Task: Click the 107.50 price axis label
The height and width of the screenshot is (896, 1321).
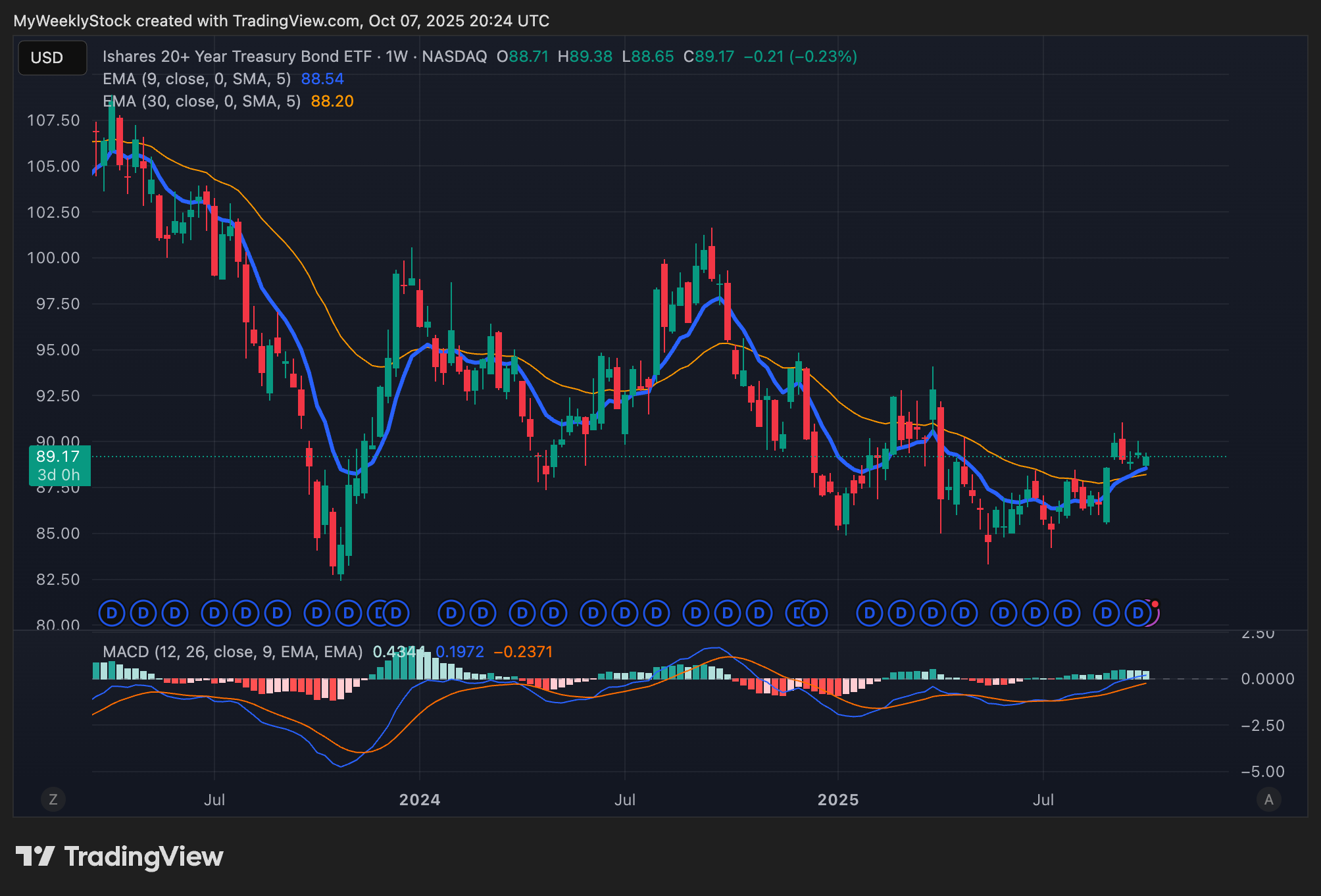Action: pos(53,120)
